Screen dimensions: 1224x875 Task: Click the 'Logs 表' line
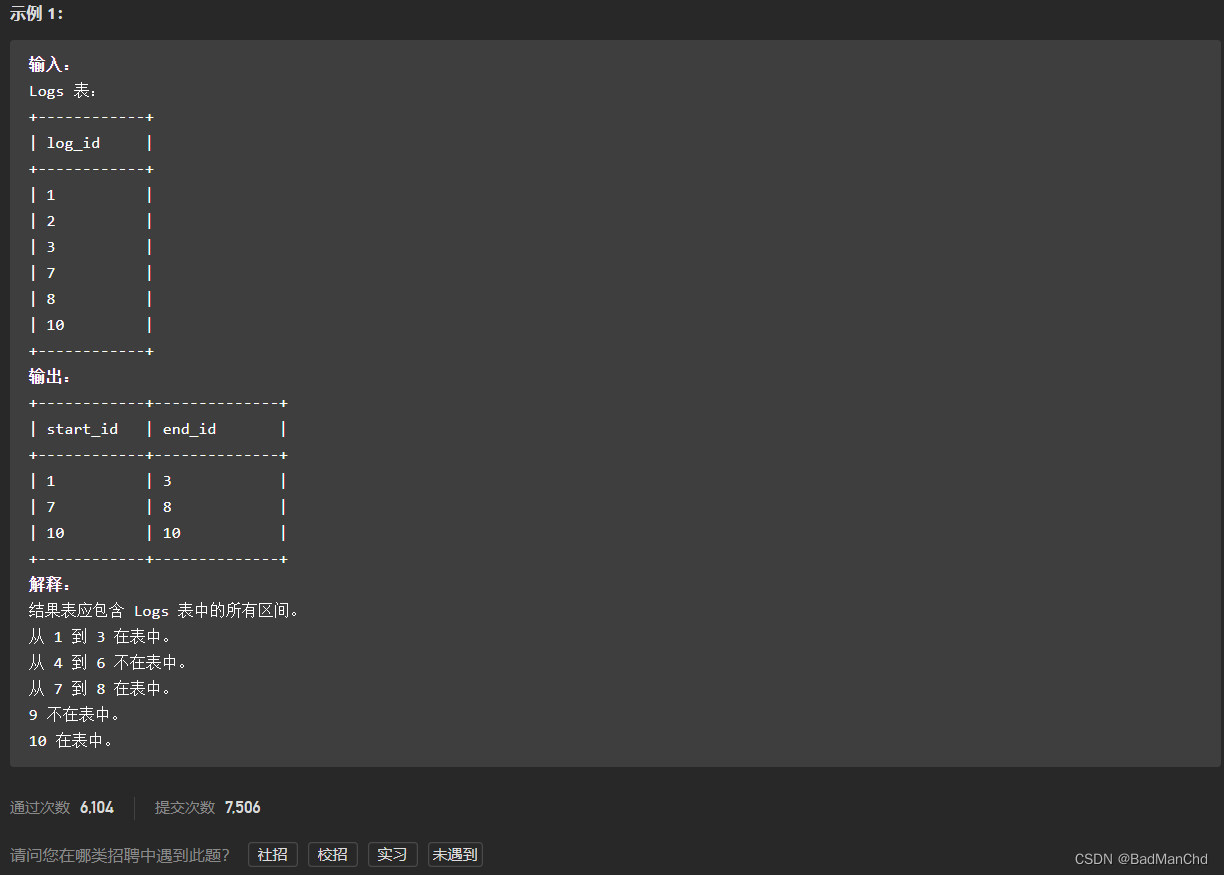point(63,91)
